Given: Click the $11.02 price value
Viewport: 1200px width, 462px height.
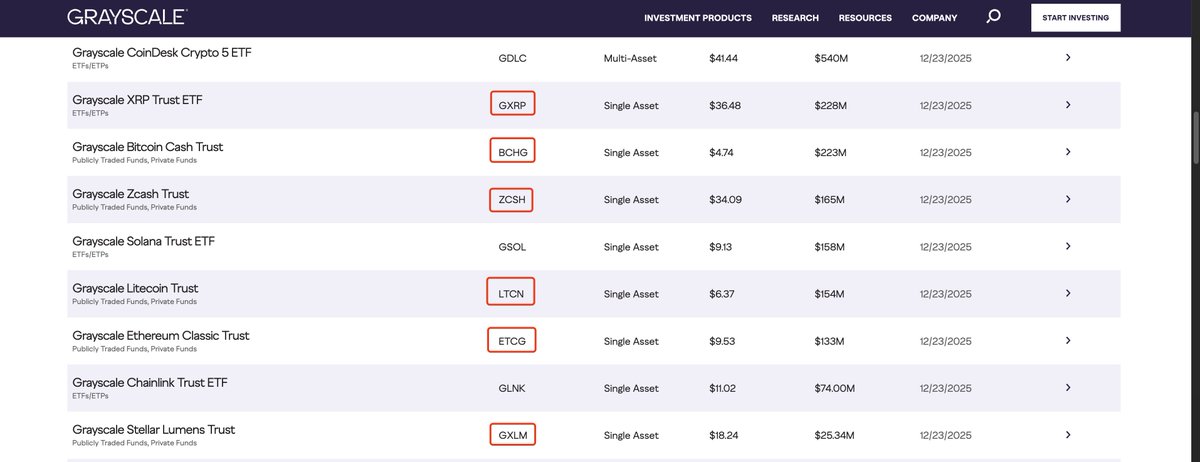Looking at the screenshot, I should (x=722, y=388).
